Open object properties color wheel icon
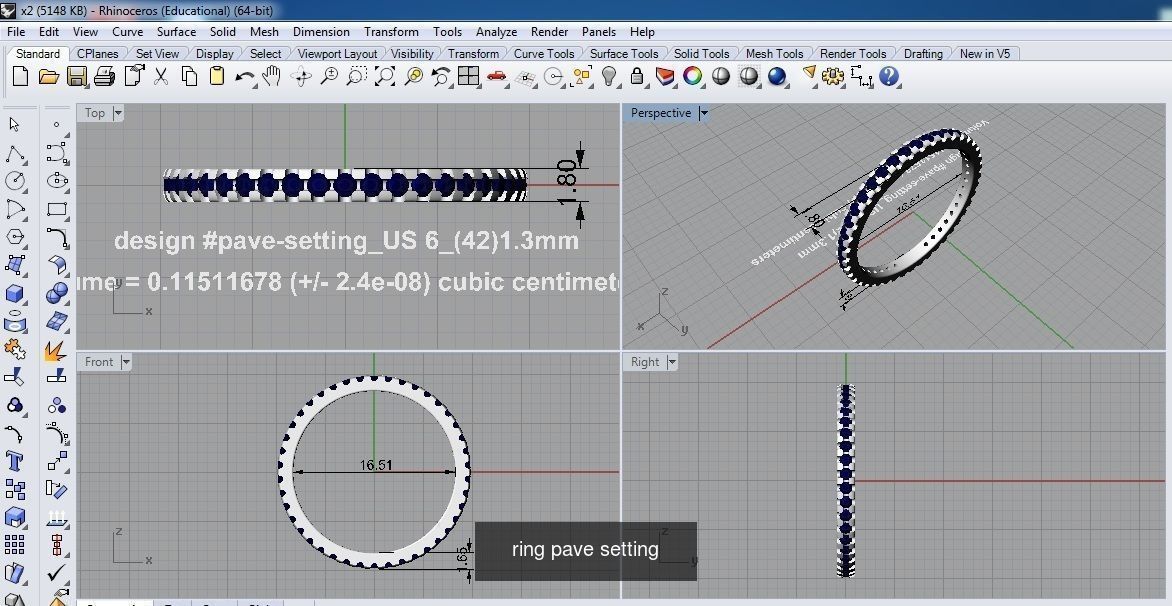The image size is (1172, 606). tap(693, 76)
